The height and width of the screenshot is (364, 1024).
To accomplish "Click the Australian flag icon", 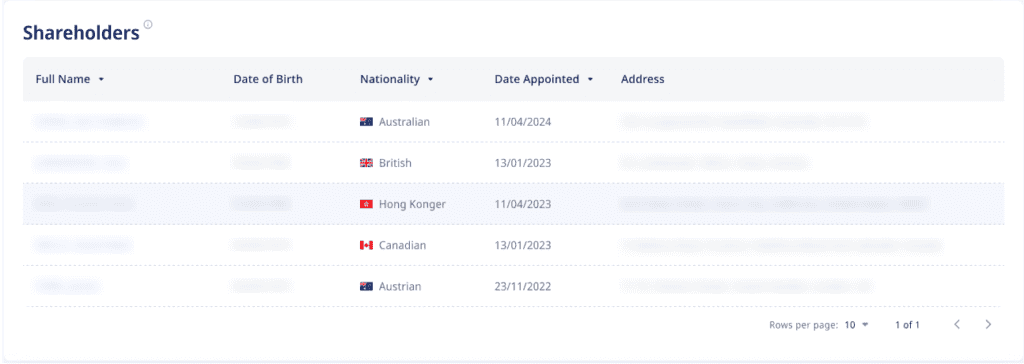I will click(x=366, y=122).
